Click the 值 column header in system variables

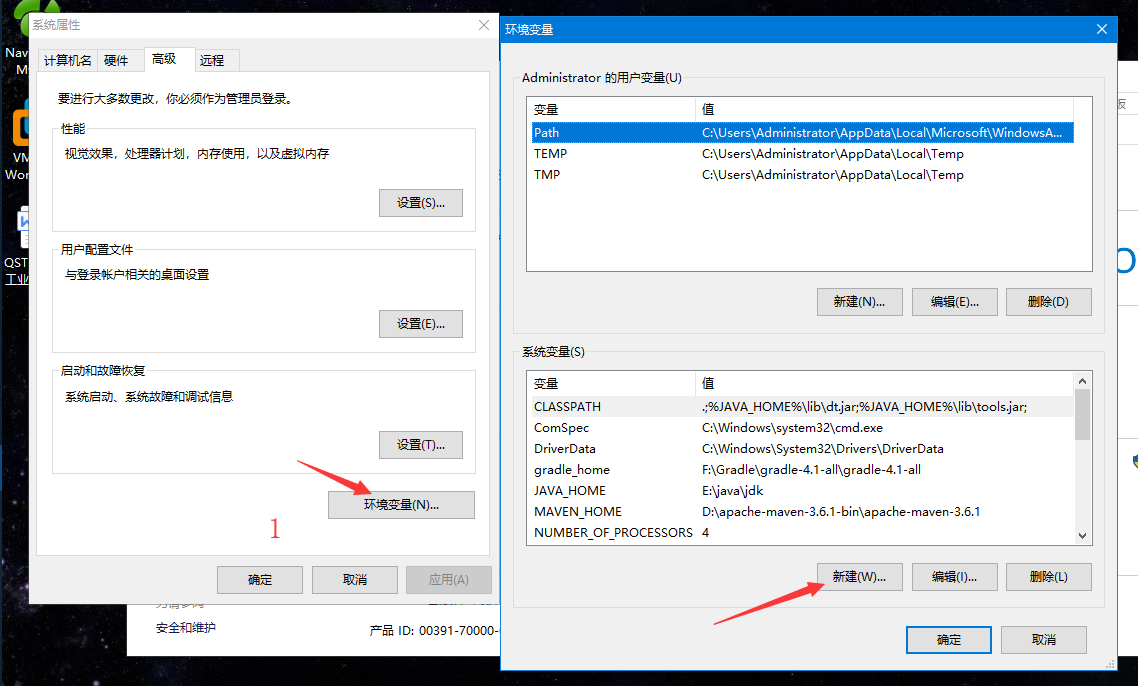pyautogui.click(x=885, y=383)
